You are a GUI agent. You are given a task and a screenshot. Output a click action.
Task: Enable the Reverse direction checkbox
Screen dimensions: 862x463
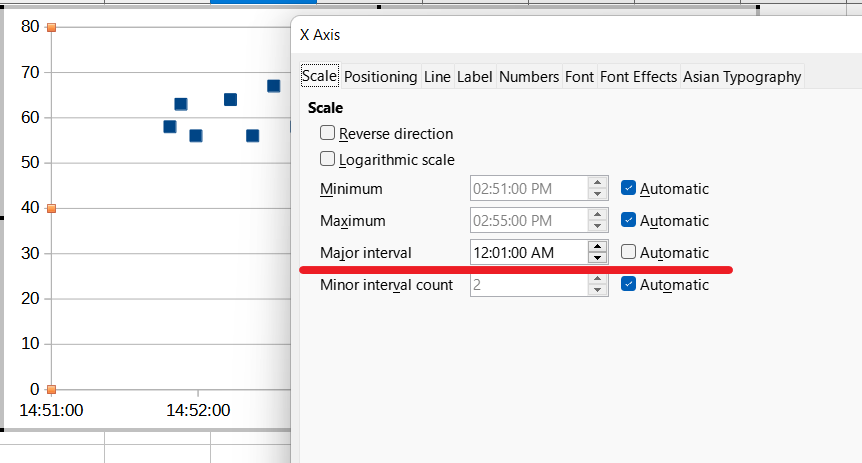[x=327, y=133]
